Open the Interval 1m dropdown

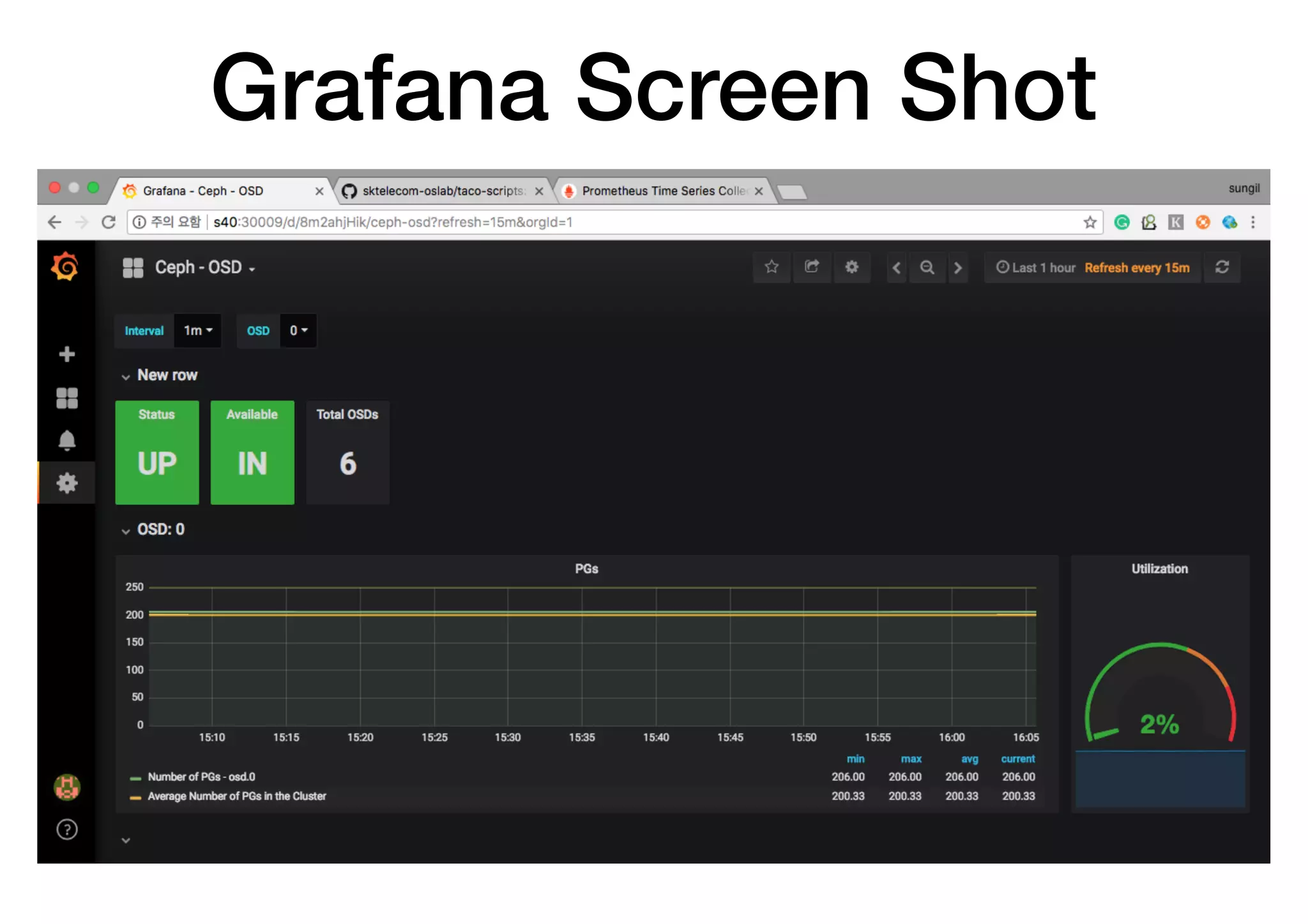coord(198,331)
